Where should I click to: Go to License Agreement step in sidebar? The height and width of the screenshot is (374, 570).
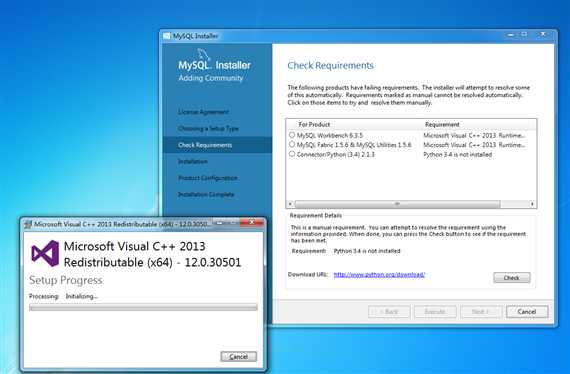tap(203, 112)
